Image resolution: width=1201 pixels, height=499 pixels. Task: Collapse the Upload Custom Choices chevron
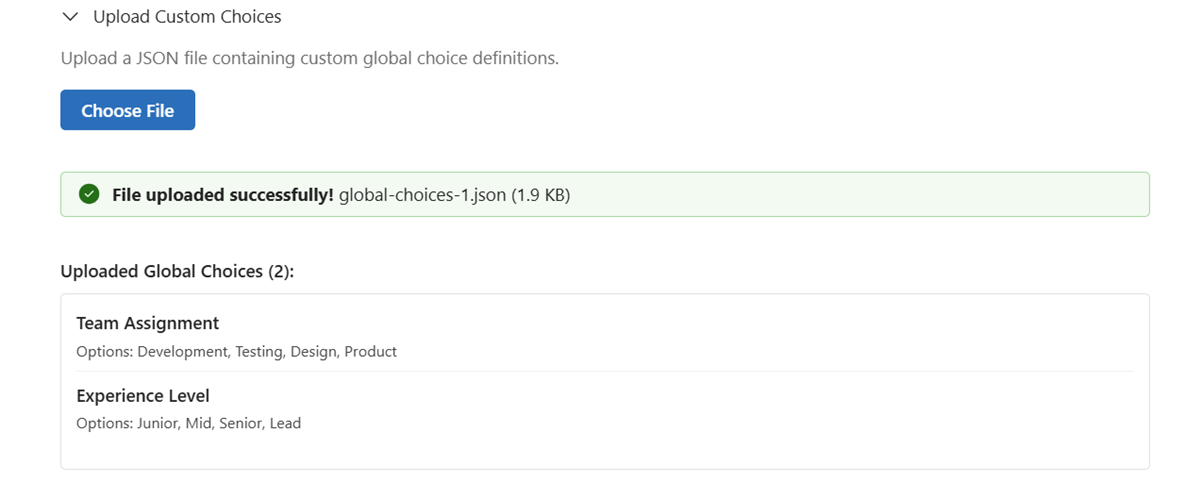pyautogui.click(x=69, y=17)
